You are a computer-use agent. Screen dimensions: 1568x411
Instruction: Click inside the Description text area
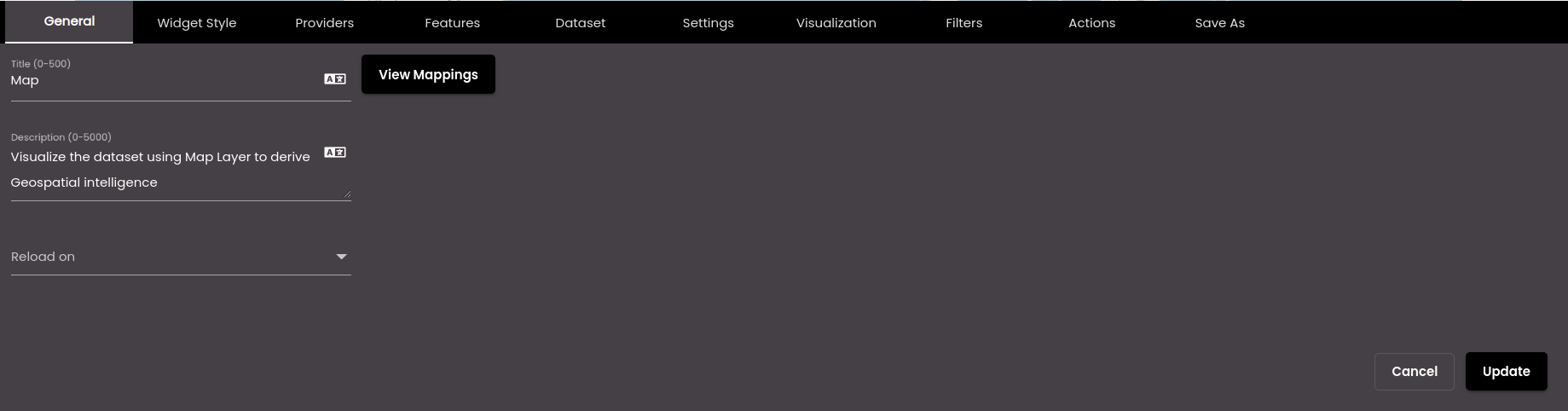click(x=165, y=170)
